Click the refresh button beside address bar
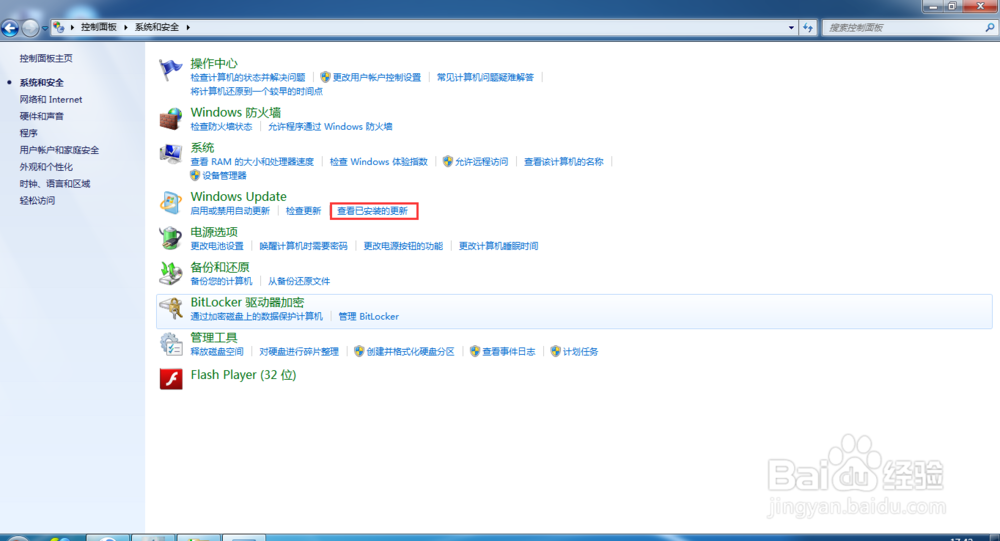This screenshot has width=1000, height=541. click(x=808, y=27)
